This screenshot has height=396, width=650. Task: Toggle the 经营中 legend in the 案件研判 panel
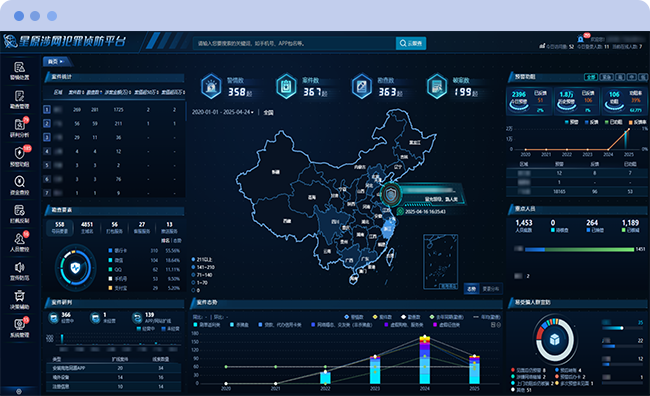[146, 328]
